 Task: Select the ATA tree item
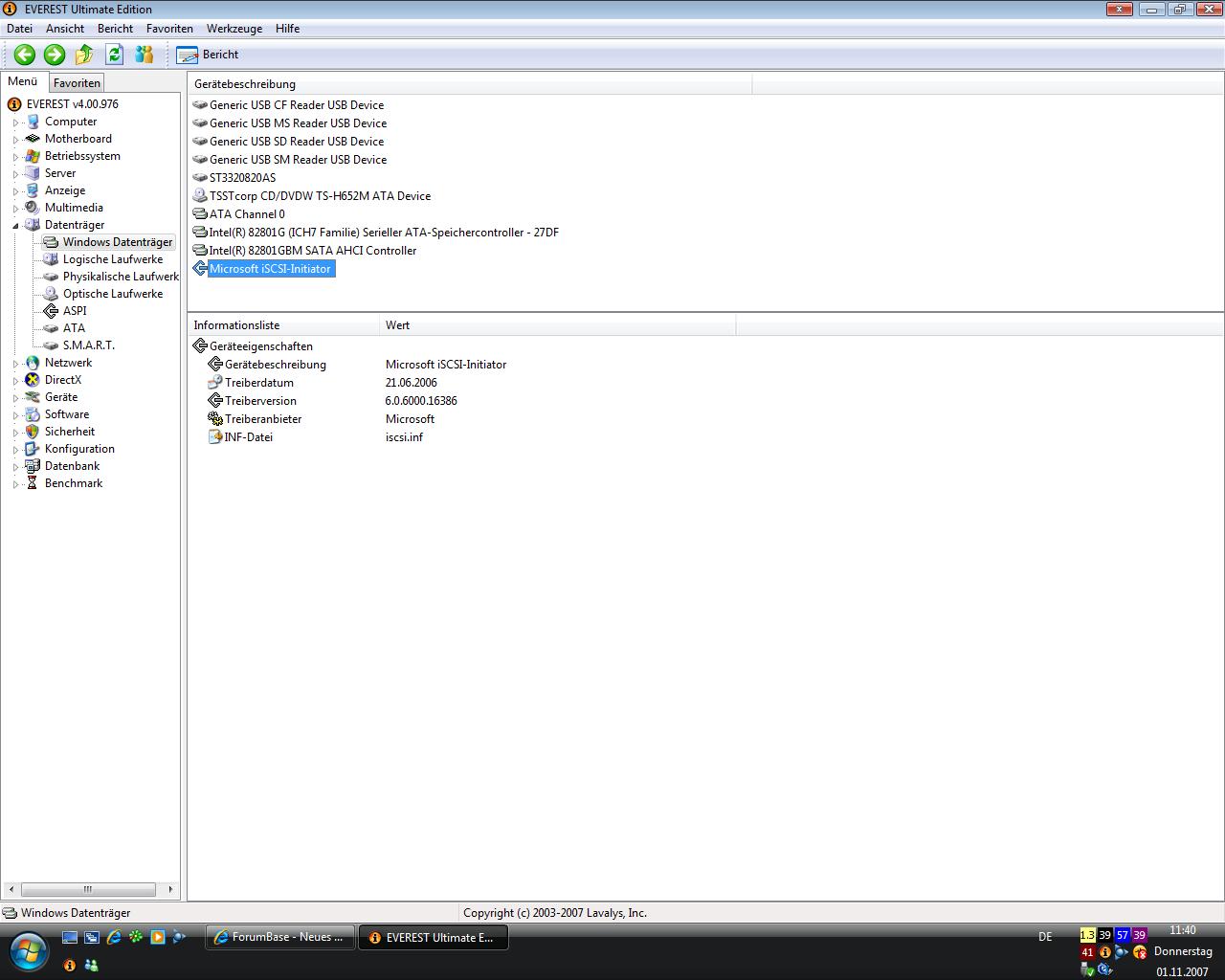click(74, 328)
